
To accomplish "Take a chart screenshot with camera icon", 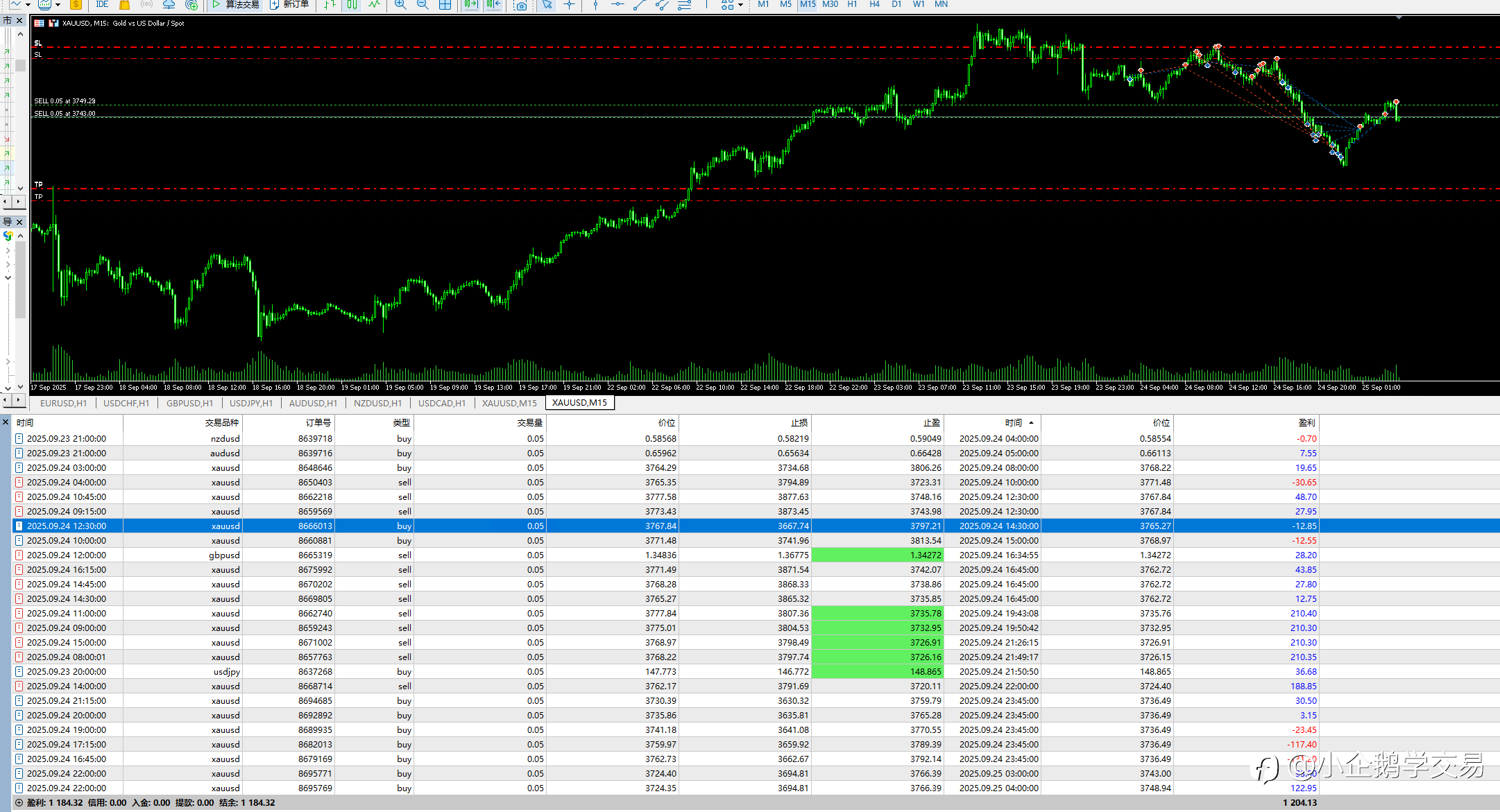I will click(x=521, y=5).
